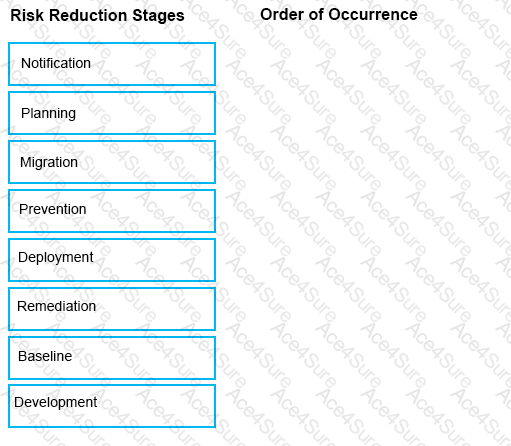The height and width of the screenshot is (446, 511).
Task: Select the Deployment stage item
Action: (x=112, y=260)
